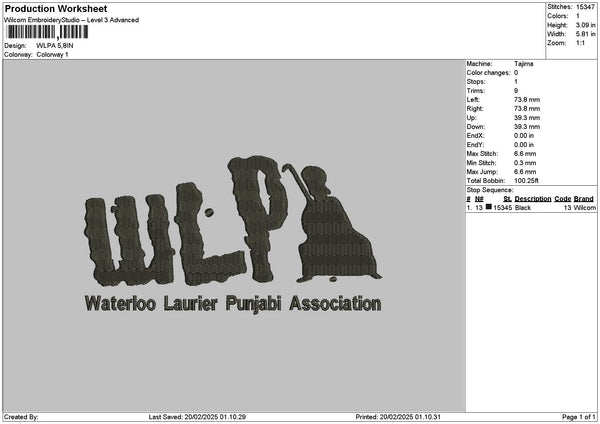Click the Machine value 'Tajima'
Viewport: 600px width, 424px height.
coord(523,64)
